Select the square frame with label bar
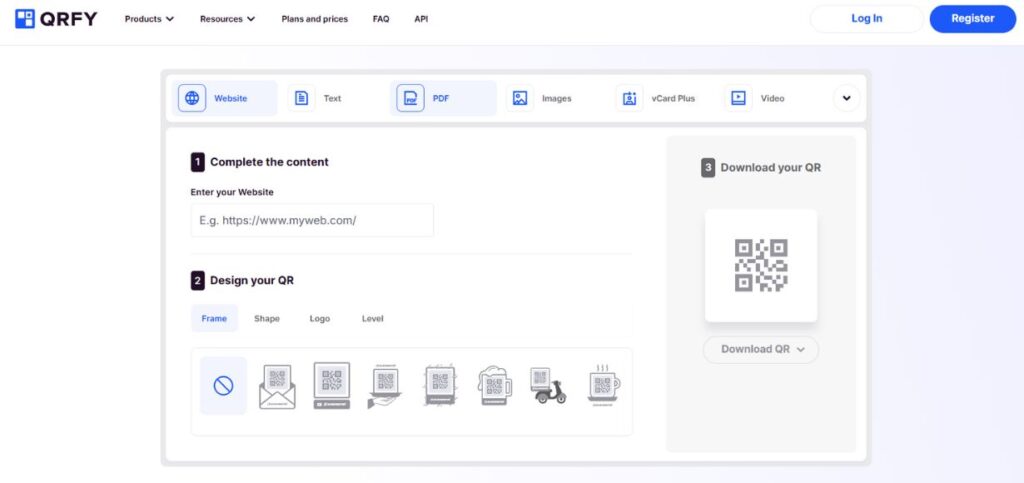The height and width of the screenshot is (483, 1024). click(x=332, y=386)
